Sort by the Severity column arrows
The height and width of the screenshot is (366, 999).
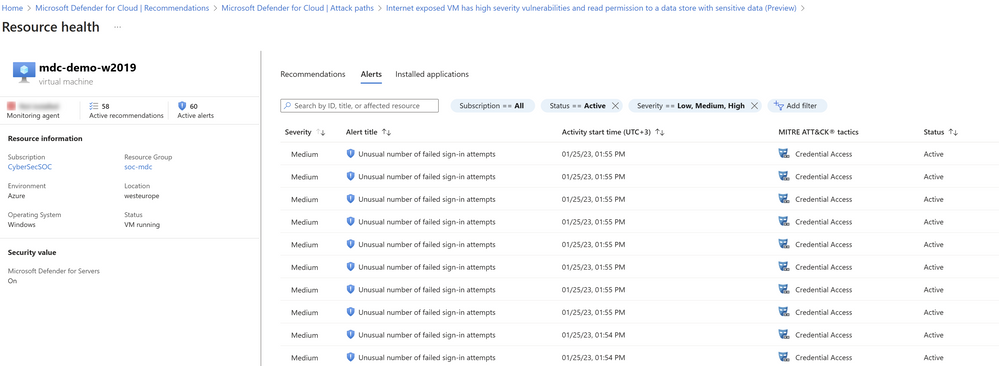pyautogui.click(x=321, y=132)
